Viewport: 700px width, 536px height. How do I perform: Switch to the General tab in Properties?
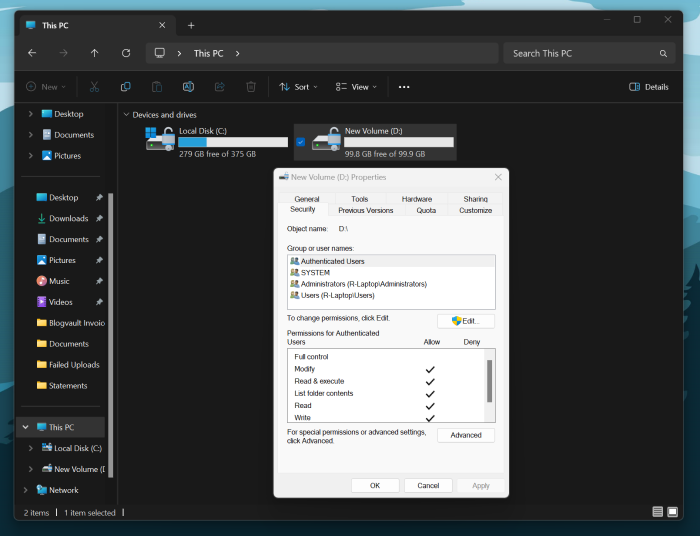click(x=307, y=199)
